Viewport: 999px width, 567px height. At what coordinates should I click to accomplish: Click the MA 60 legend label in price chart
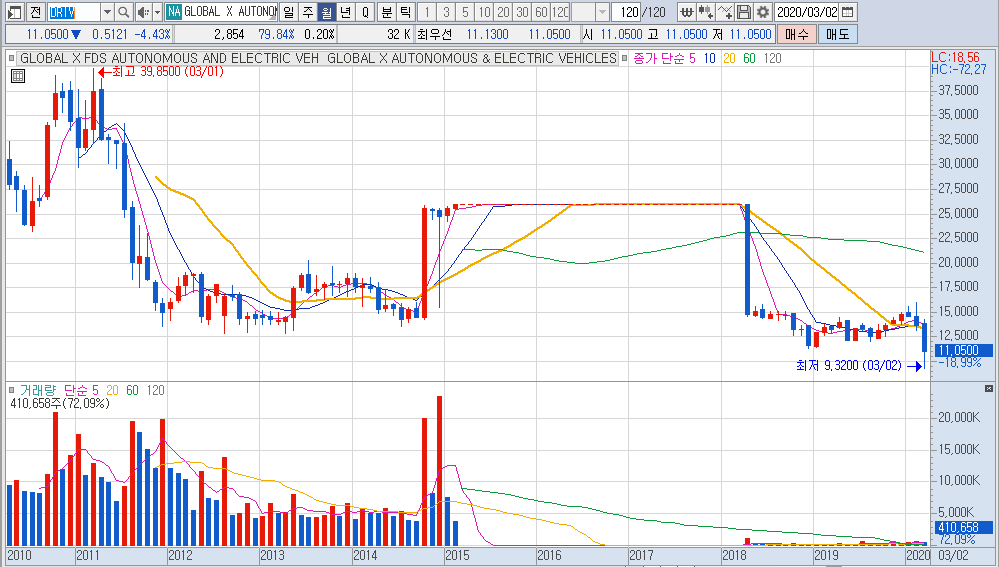(749, 58)
